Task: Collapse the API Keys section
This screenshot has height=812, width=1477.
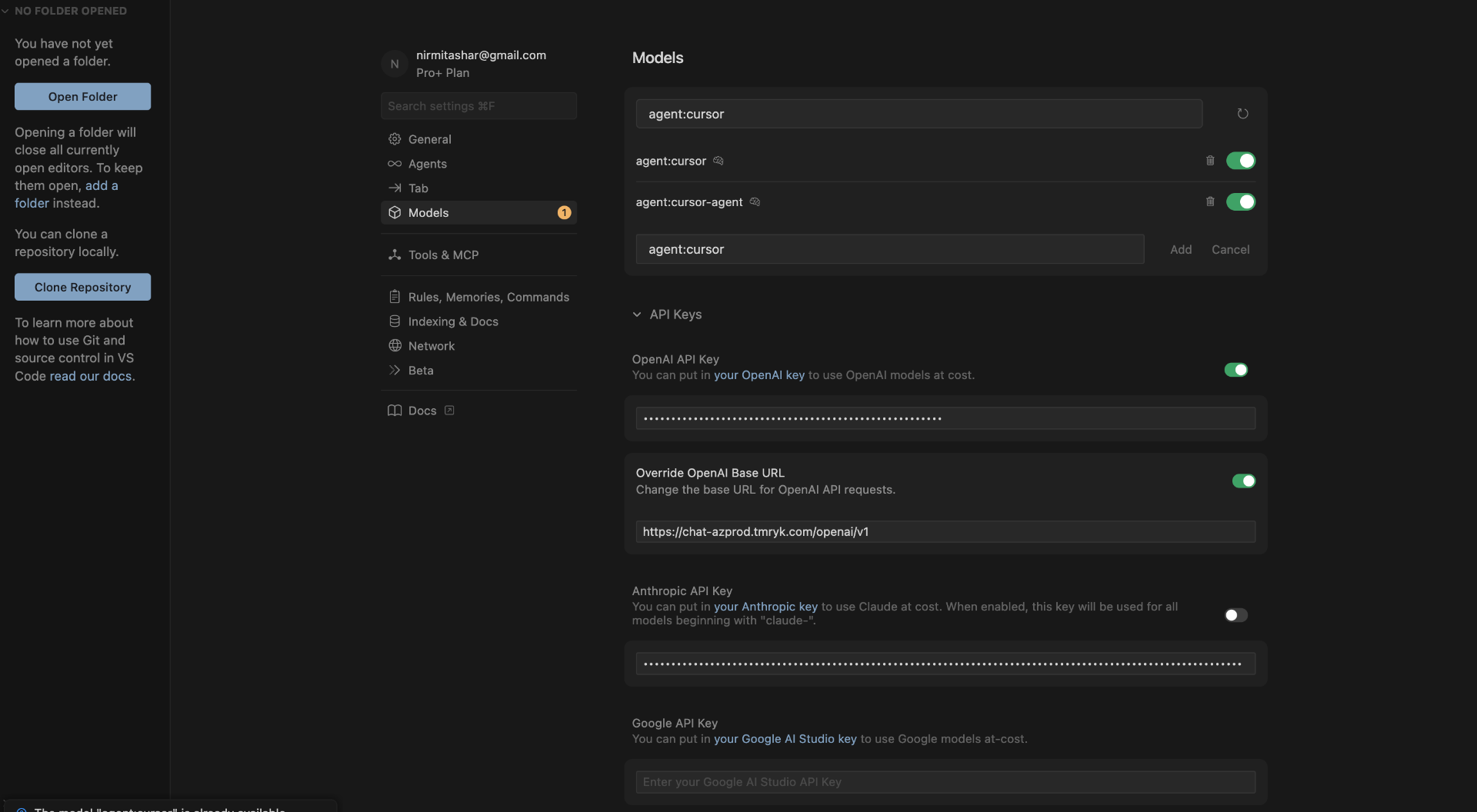Action: click(638, 314)
